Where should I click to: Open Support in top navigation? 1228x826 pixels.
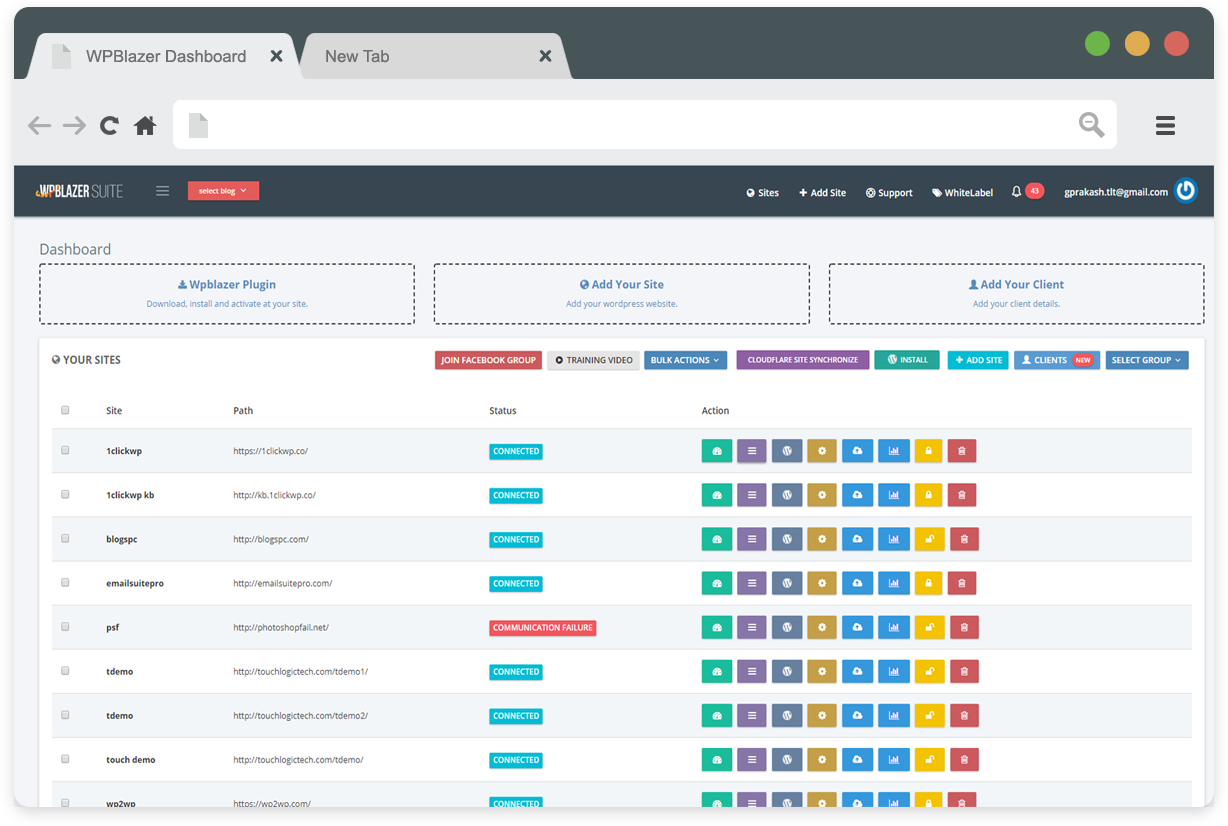pyautogui.click(x=889, y=193)
